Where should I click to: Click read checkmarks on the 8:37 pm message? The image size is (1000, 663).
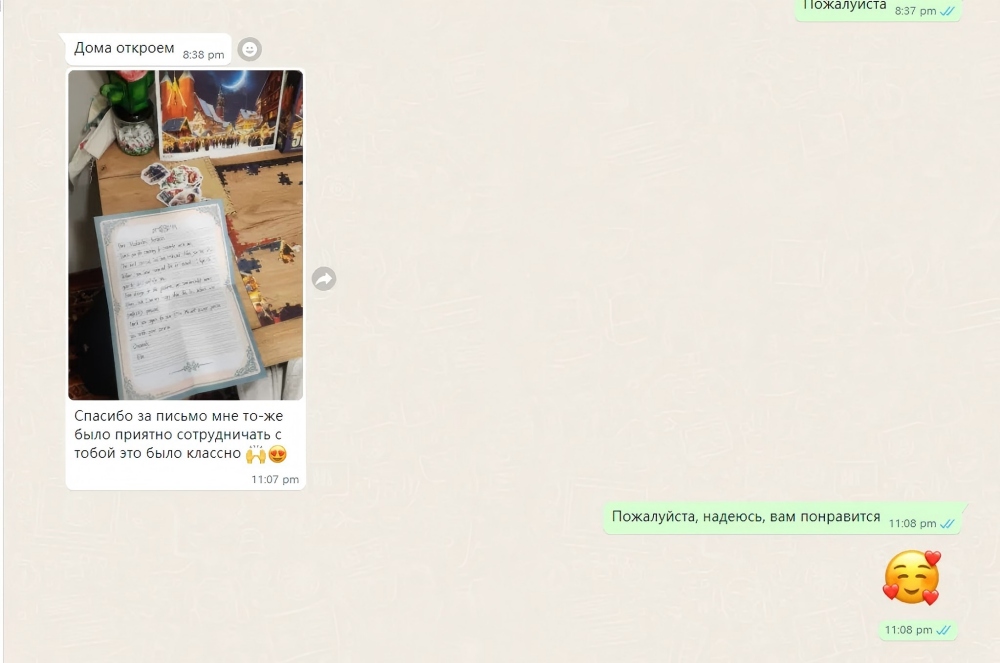coord(947,11)
